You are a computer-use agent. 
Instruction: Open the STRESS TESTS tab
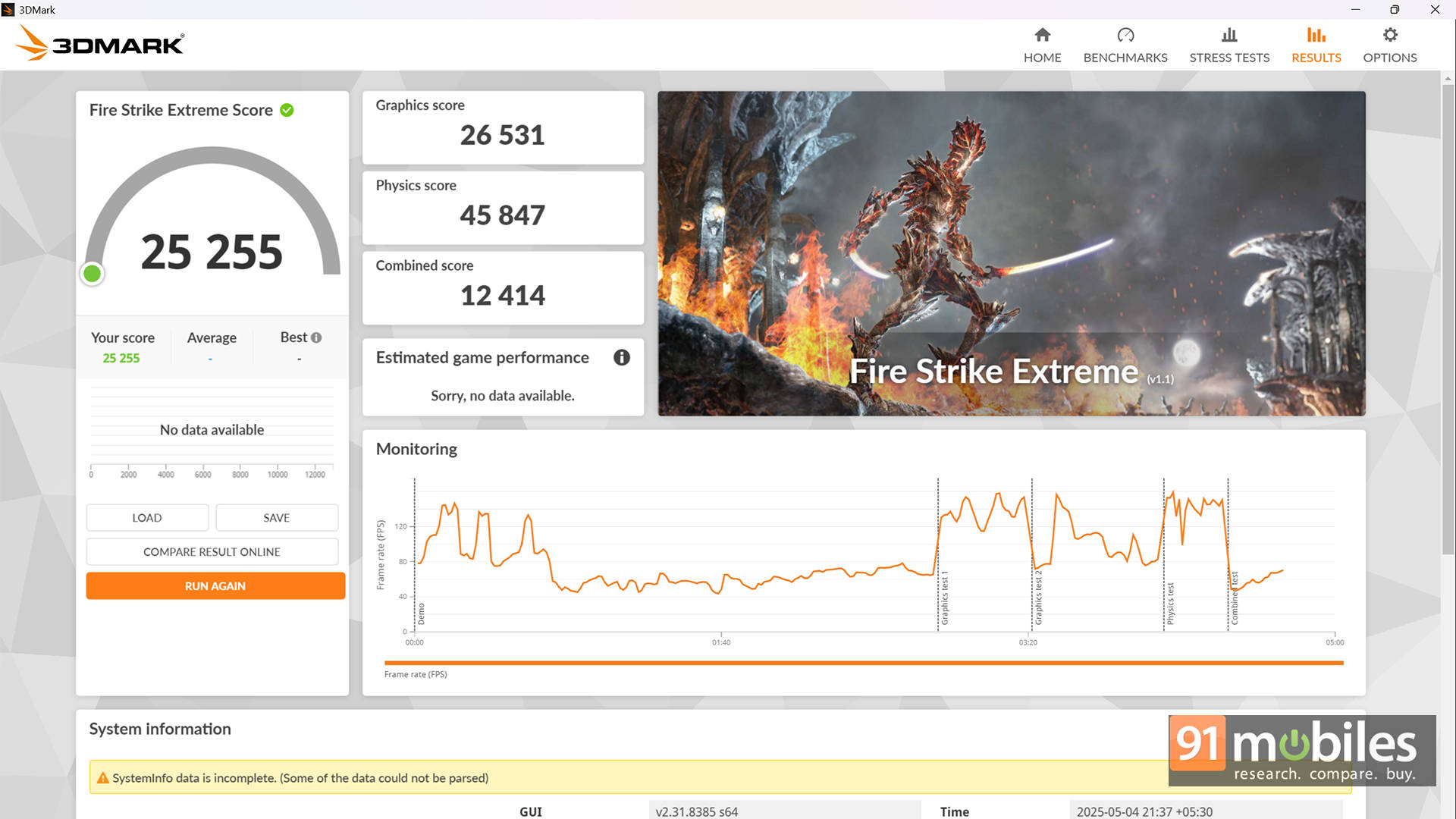[1229, 58]
